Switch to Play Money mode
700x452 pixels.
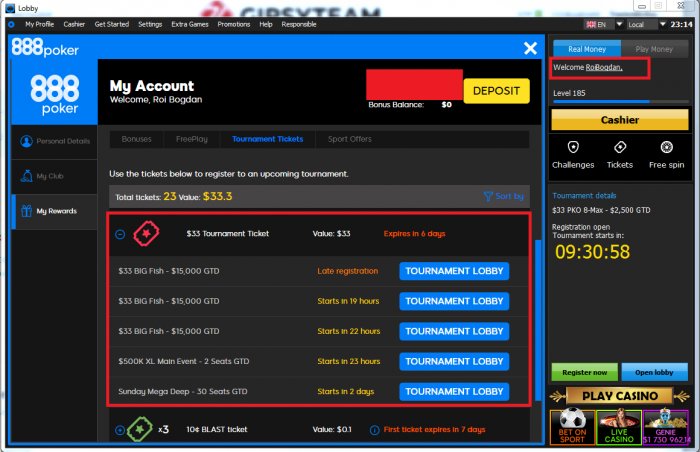(654, 49)
